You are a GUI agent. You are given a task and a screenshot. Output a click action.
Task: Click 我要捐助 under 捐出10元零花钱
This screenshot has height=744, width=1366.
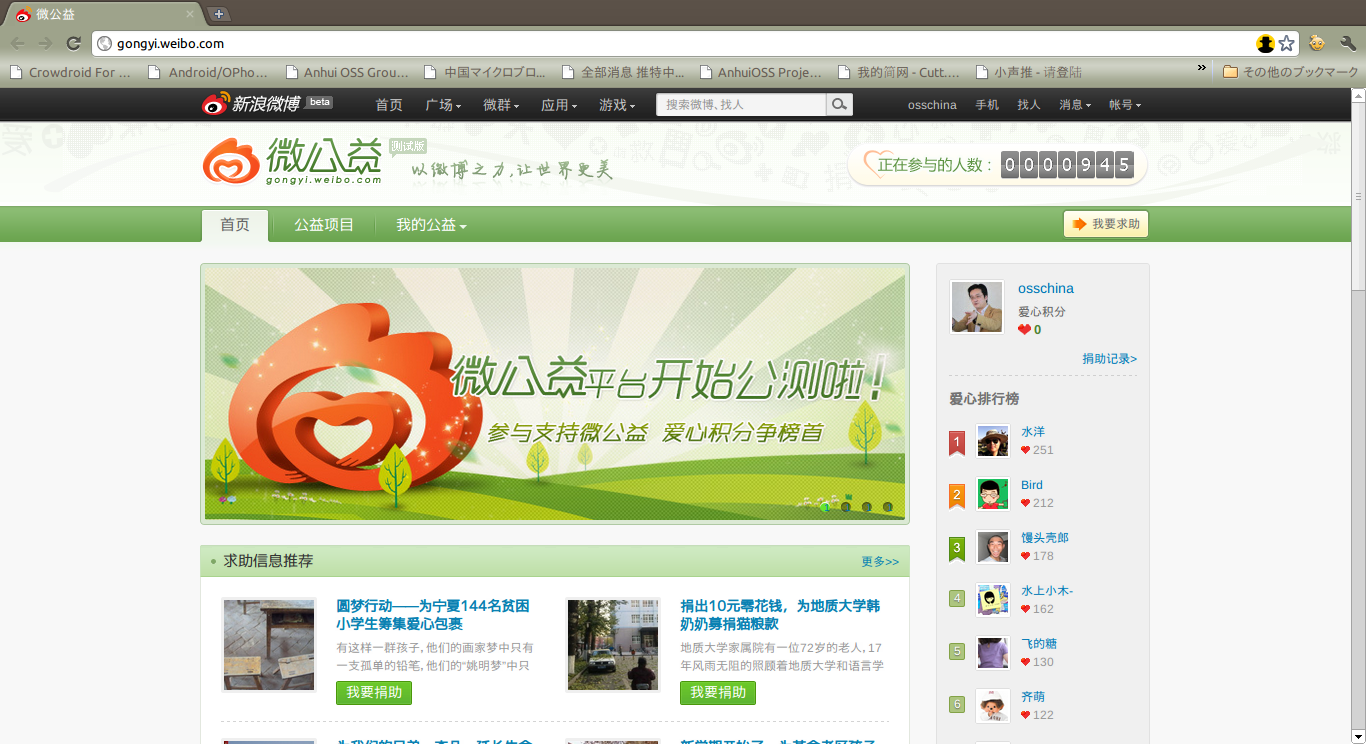click(x=718, y=692)
